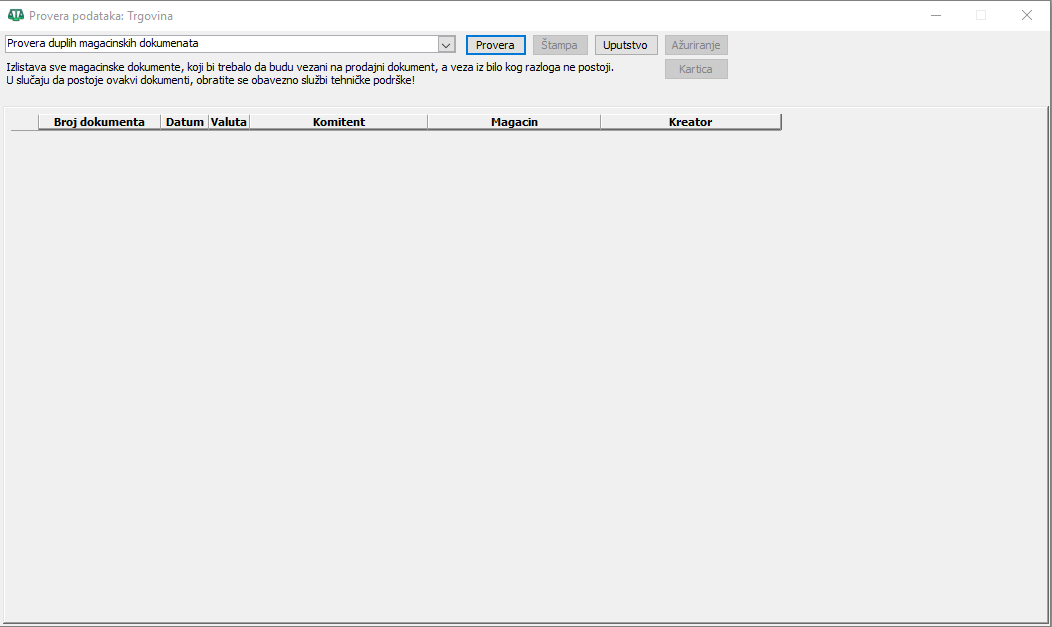
Task: Click the 'Izlistava sve magacinske dokumente' description text
Action: (309, 67)
